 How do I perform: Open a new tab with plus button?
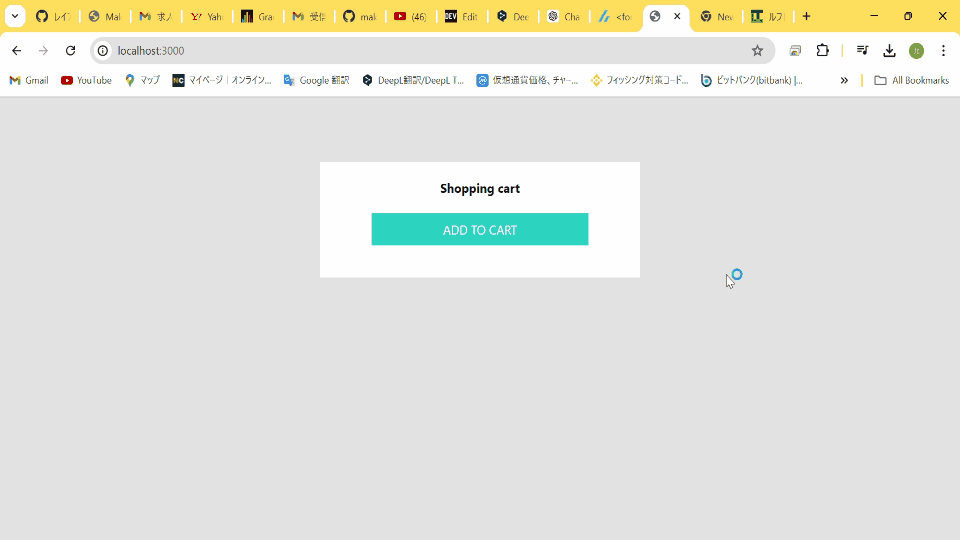806,17
